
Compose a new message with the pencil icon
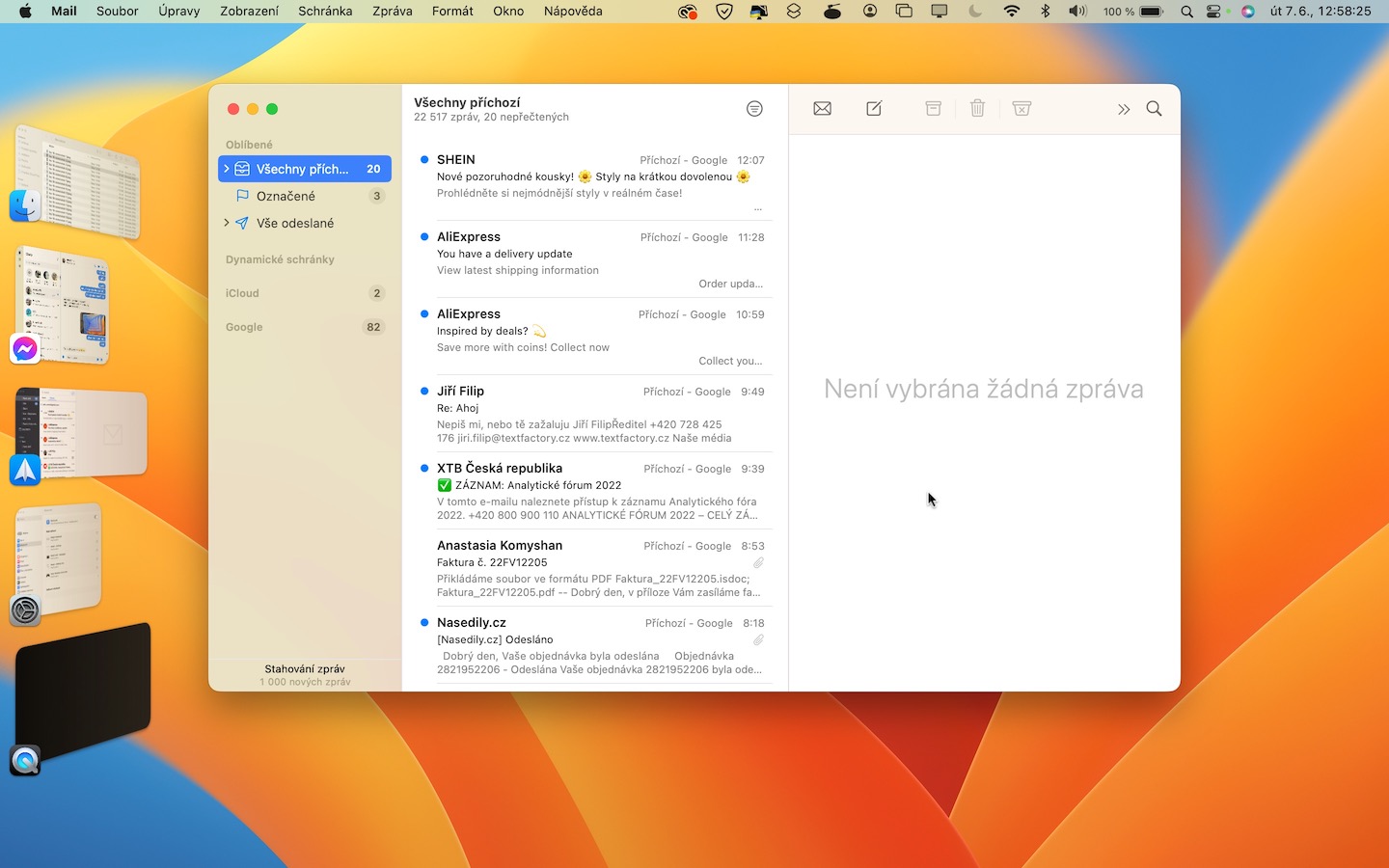point(874,109)
